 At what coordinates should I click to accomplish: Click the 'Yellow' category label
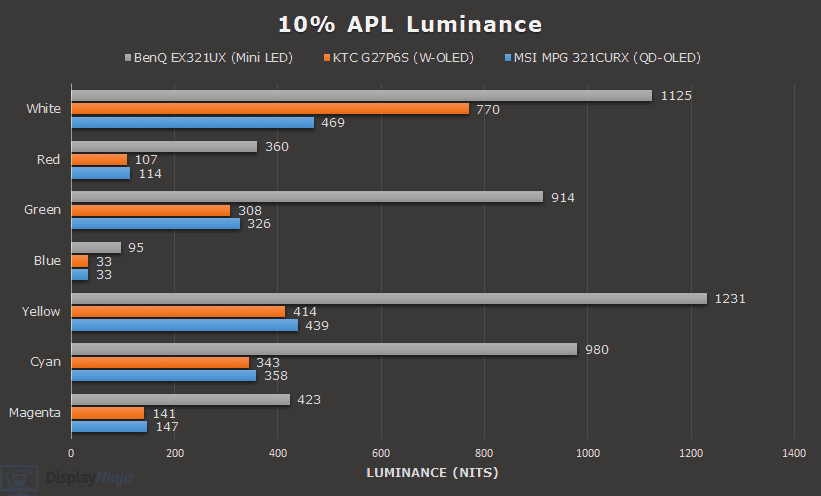pyautogui.click(x=41, y=311)
